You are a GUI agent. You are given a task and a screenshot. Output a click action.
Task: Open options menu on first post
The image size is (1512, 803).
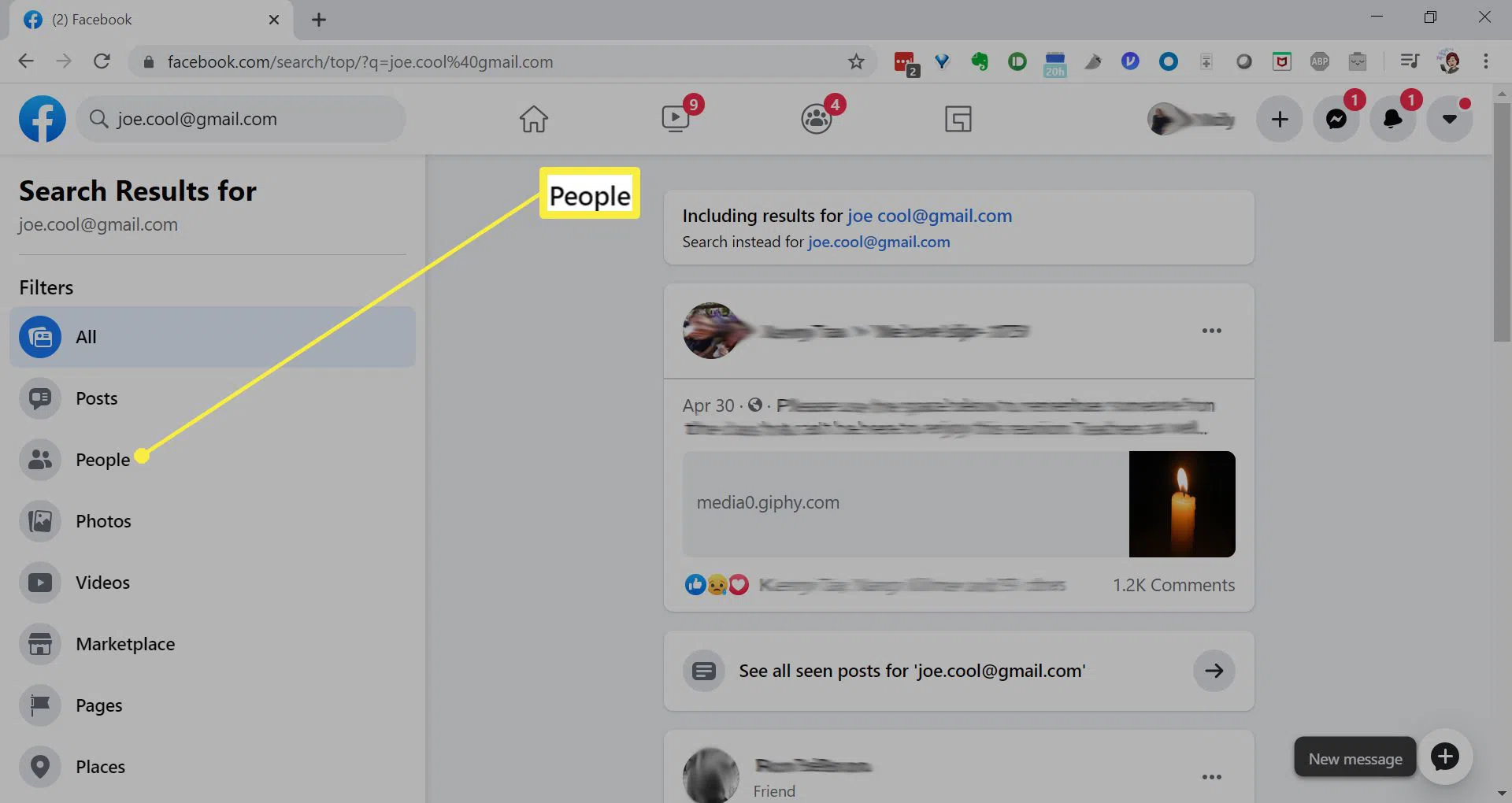[1211, 331]
